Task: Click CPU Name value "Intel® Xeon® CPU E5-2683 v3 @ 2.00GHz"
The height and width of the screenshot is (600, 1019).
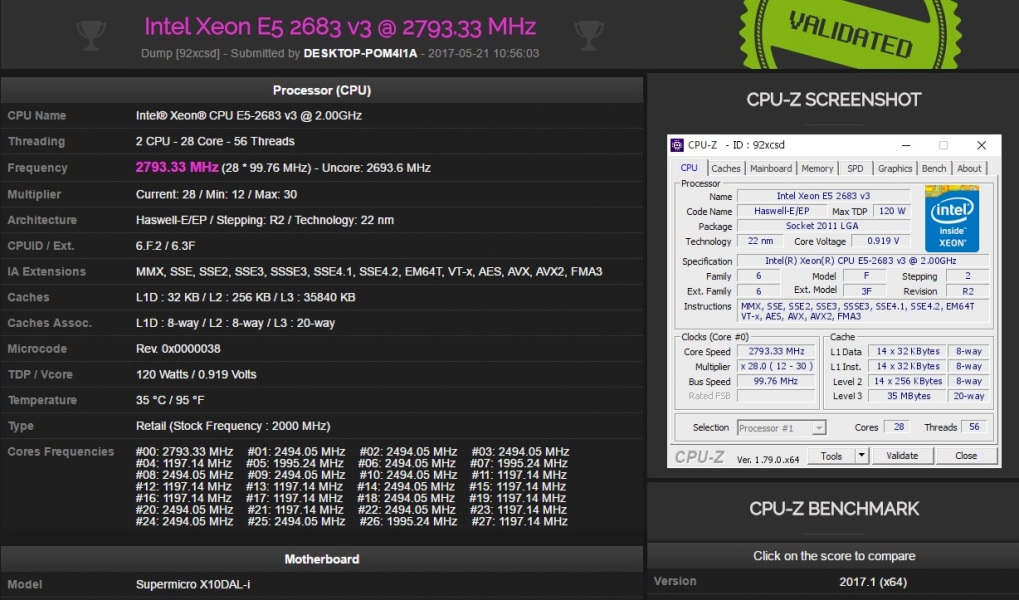Action: (x=249, y=116)
